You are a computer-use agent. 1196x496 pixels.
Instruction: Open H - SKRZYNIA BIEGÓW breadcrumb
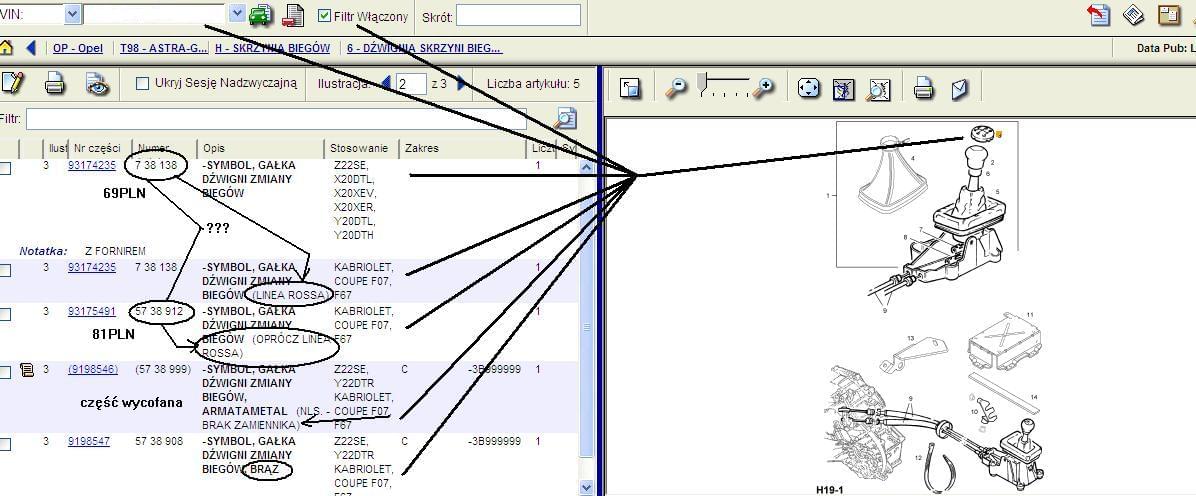(x=272, y=48)
